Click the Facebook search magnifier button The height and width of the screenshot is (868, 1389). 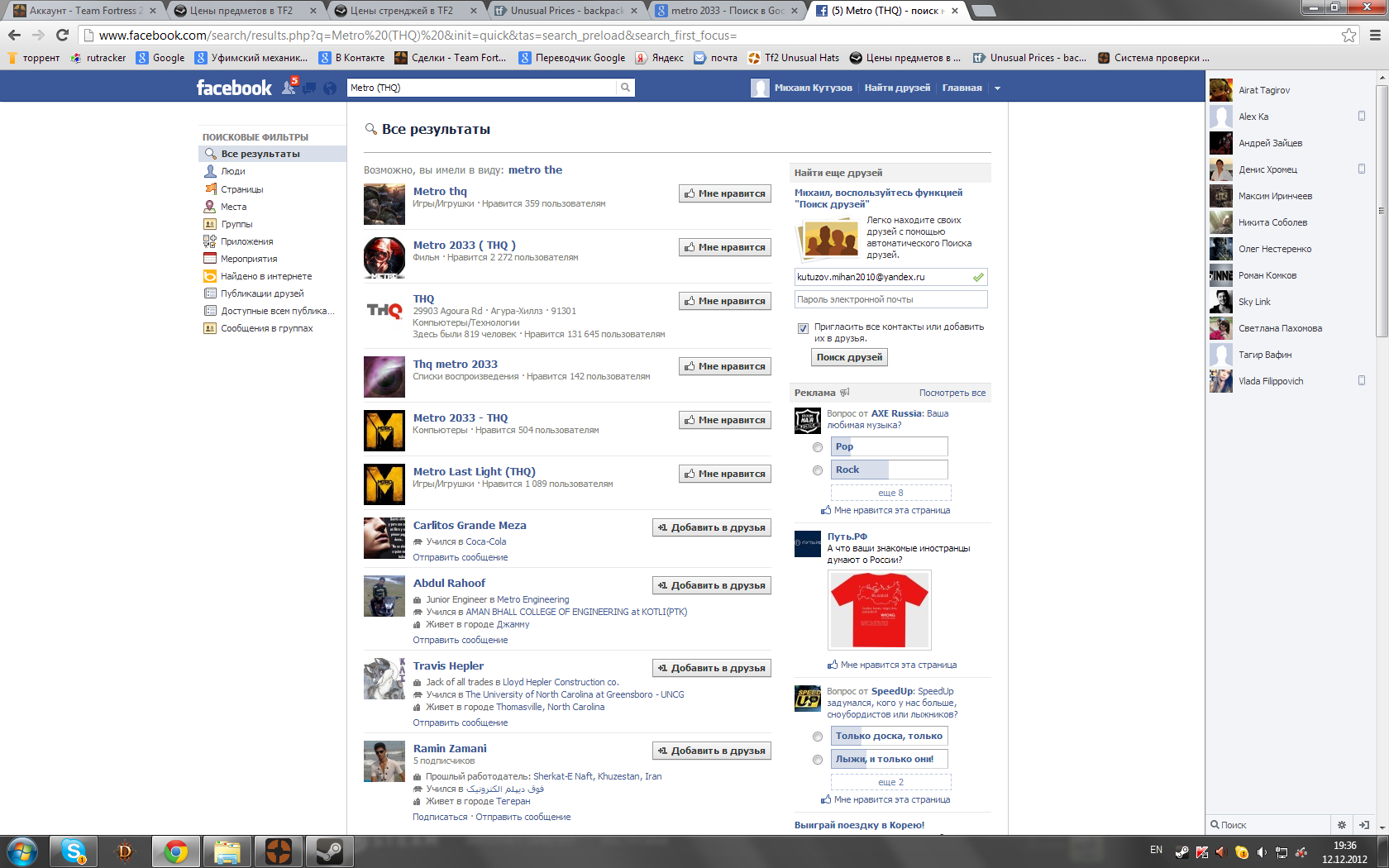point(626,88)
